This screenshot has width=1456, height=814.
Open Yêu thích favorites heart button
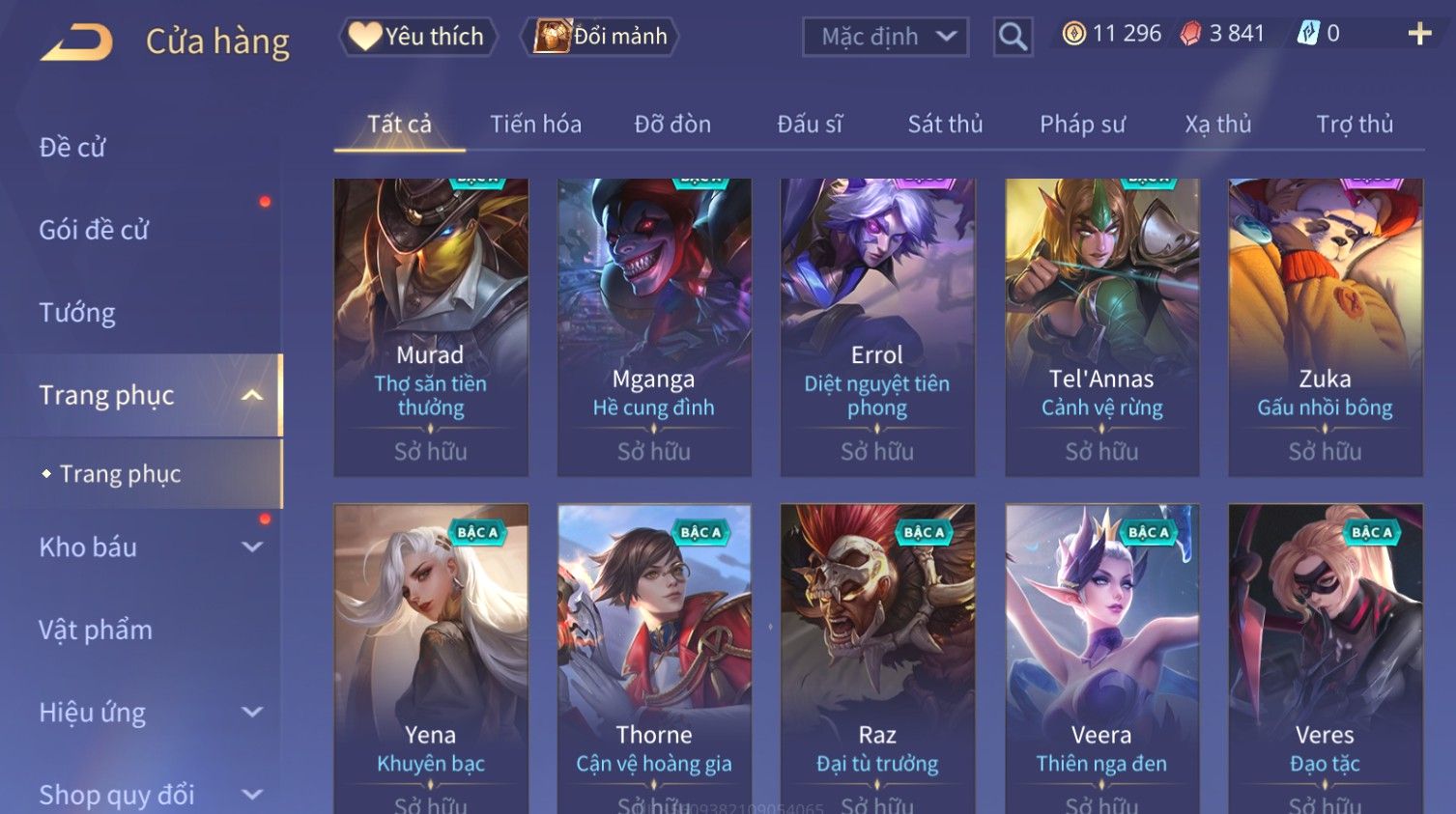(x=417, y=37)
